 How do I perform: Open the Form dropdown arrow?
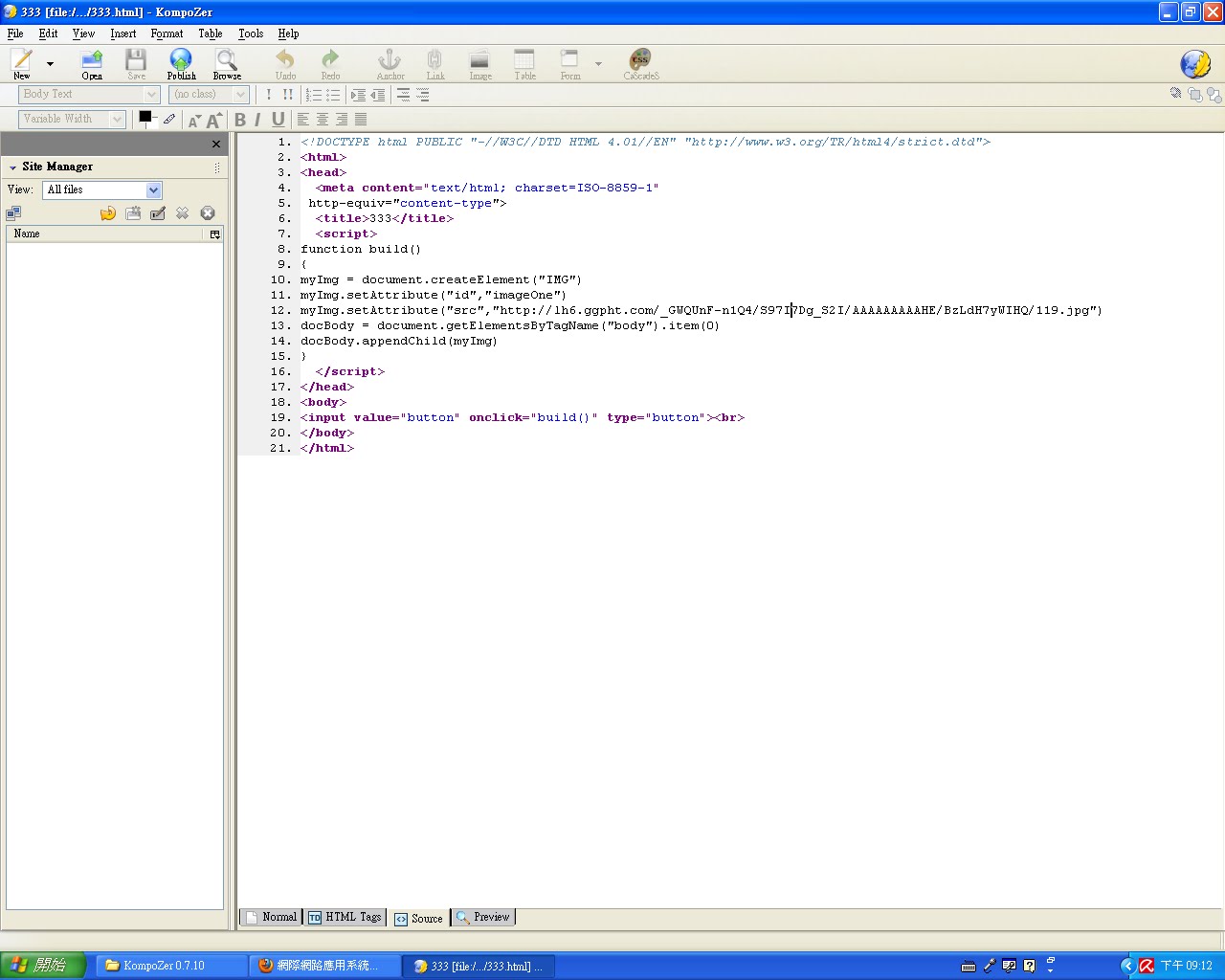click(598, 64)
